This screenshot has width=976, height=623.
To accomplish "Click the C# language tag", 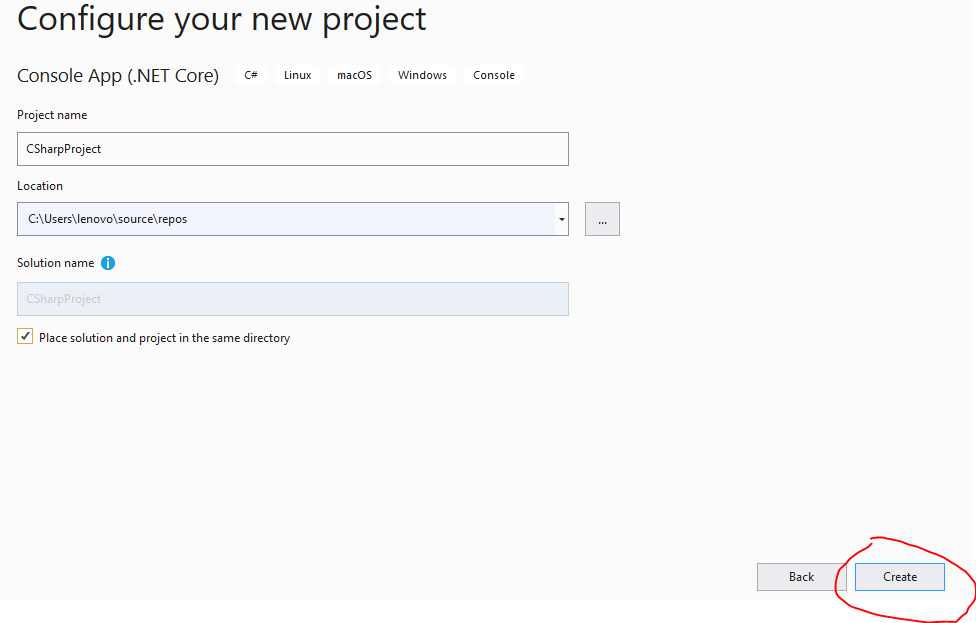I will [x=251, y=75].
